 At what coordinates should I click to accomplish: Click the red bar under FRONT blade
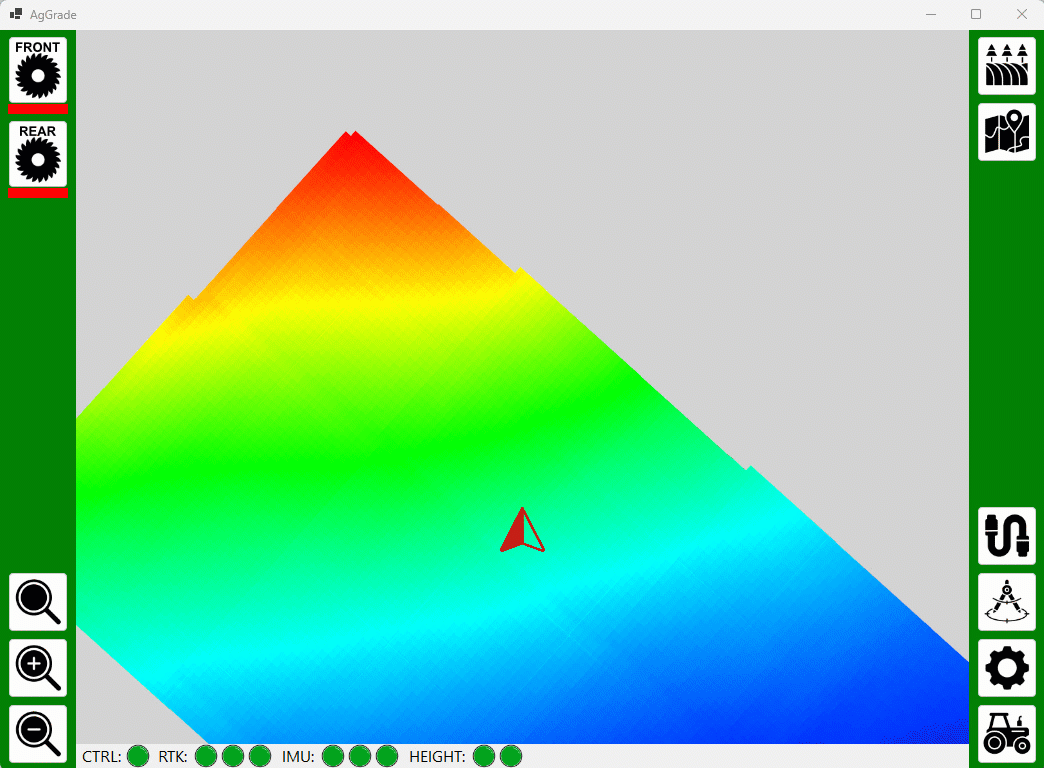(38, 108)
